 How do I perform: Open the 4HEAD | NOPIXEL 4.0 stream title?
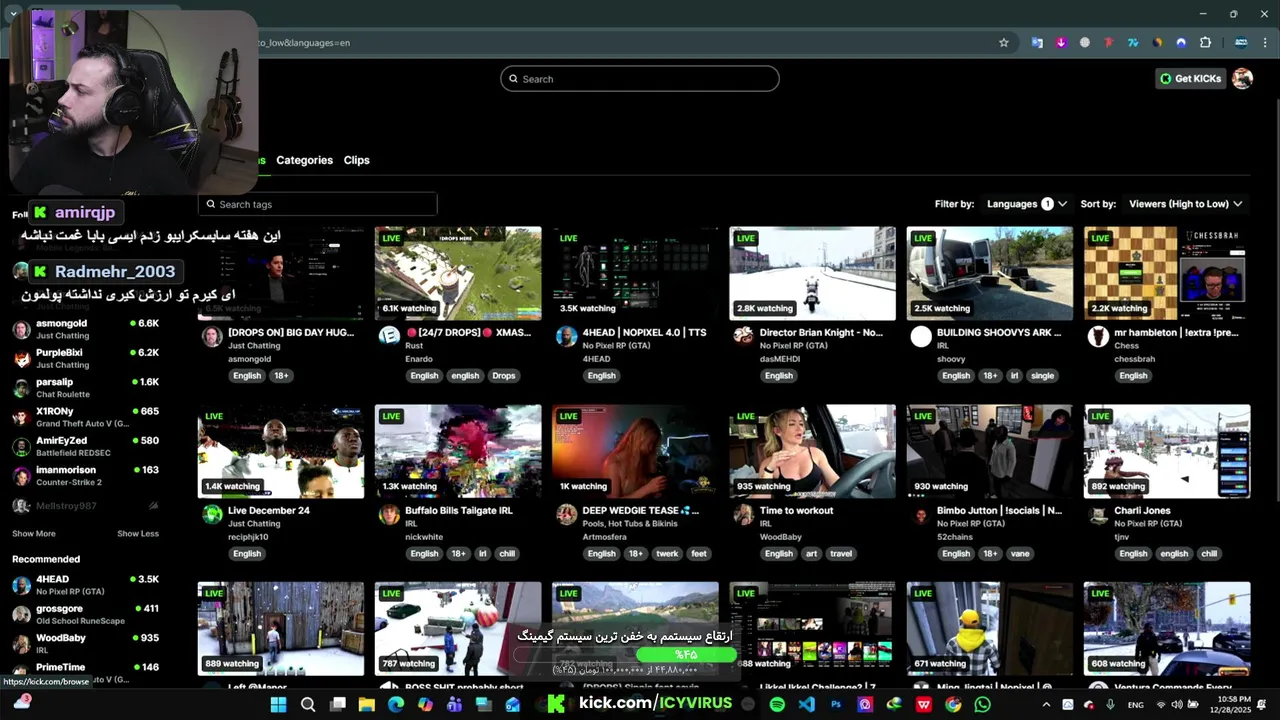pyautogui.click(x=644, y=332)
